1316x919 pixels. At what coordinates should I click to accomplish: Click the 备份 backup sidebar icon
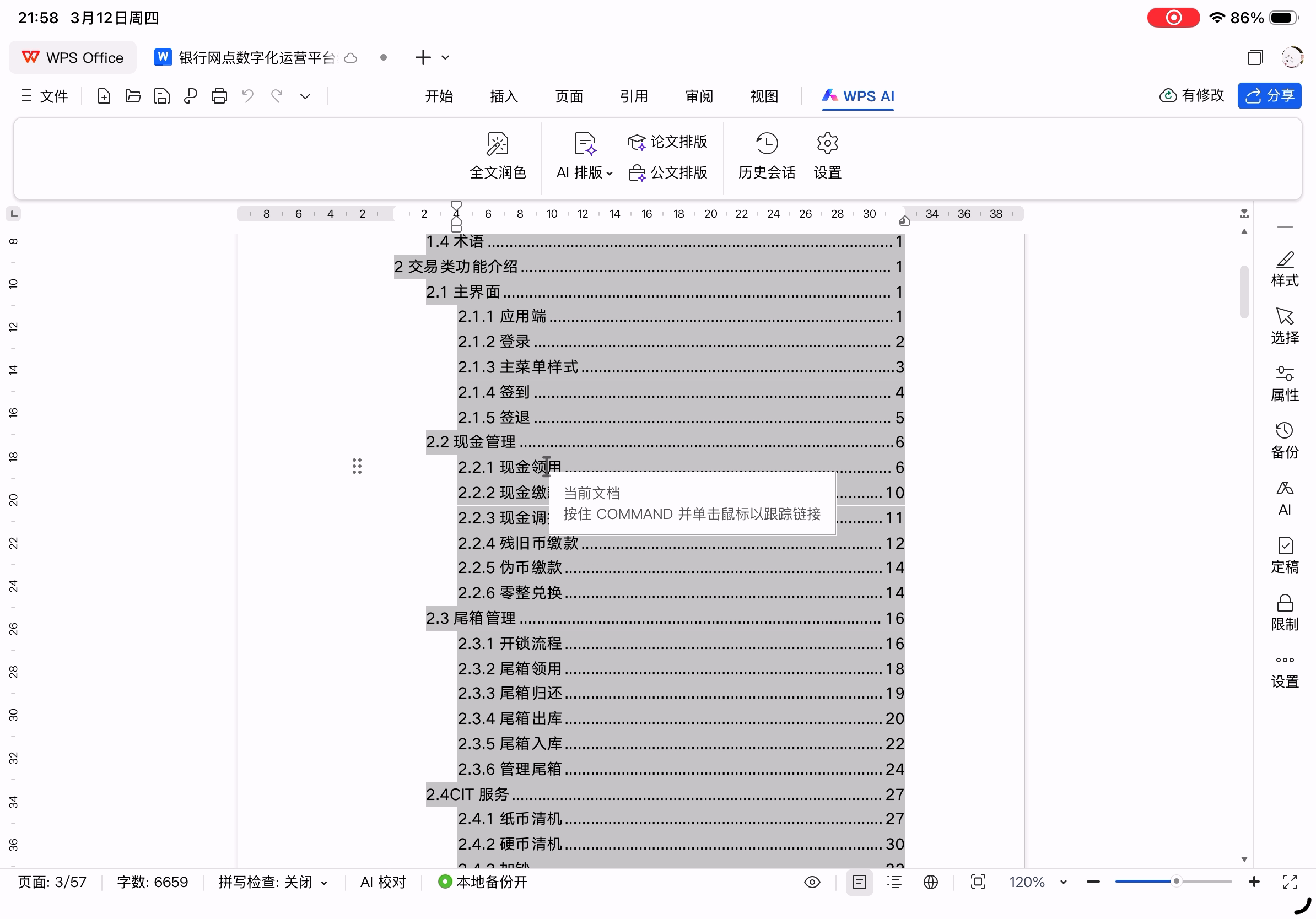tap(1284, 431)
